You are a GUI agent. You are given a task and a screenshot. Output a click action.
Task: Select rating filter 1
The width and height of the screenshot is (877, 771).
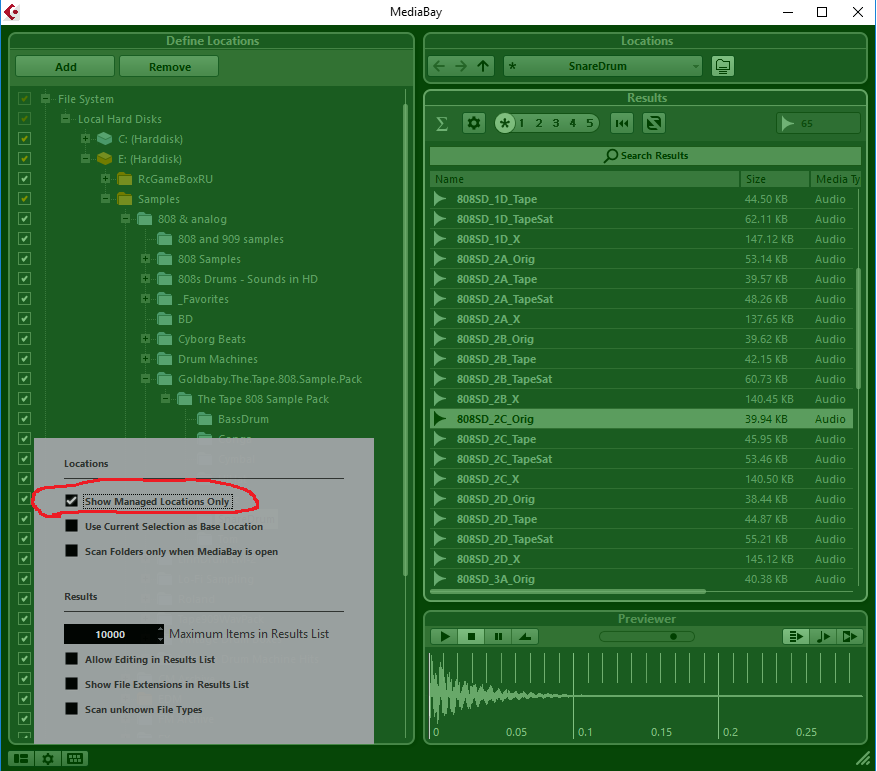pyautogui.click(x=521, y=123)
